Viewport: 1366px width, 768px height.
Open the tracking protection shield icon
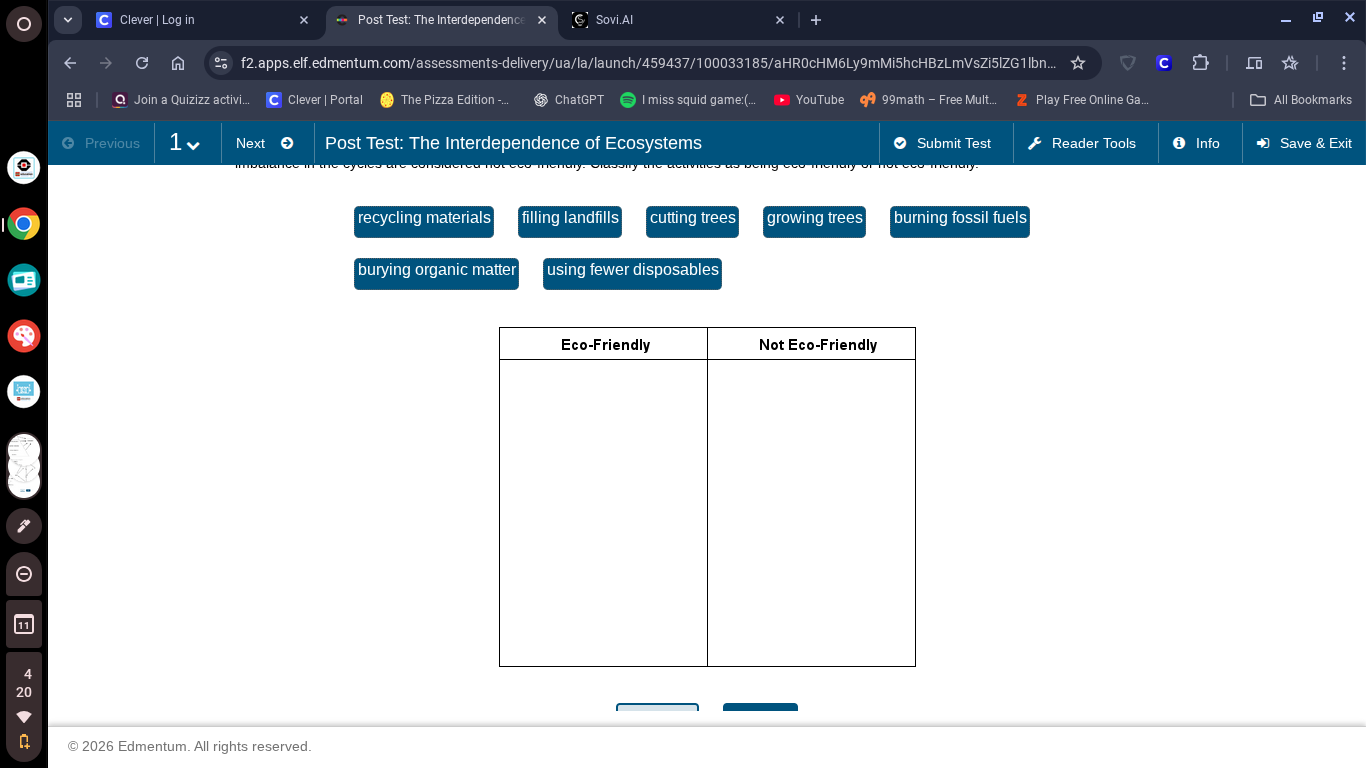pyautogui.click(x=1127, y=62)
